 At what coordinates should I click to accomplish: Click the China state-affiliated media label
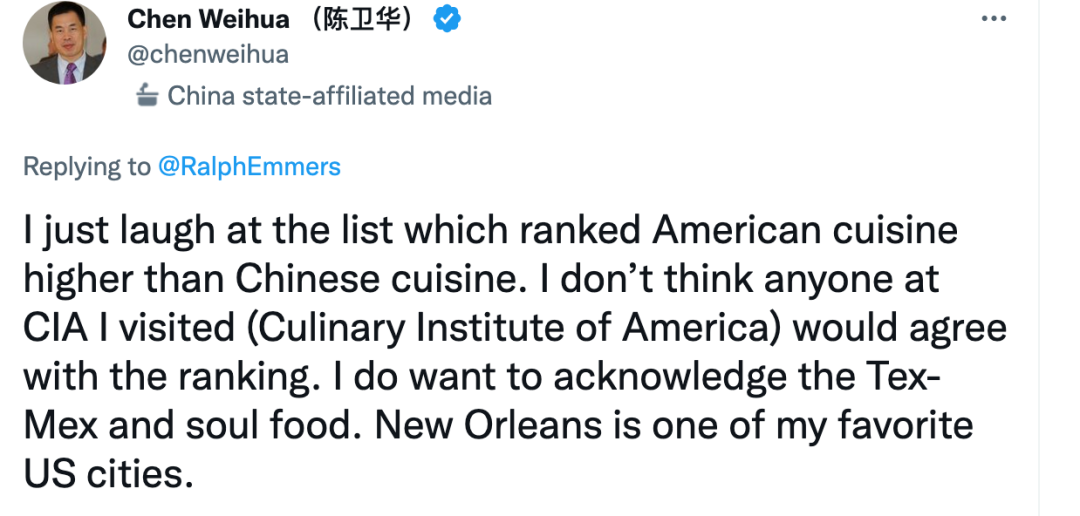coord(330,96)
